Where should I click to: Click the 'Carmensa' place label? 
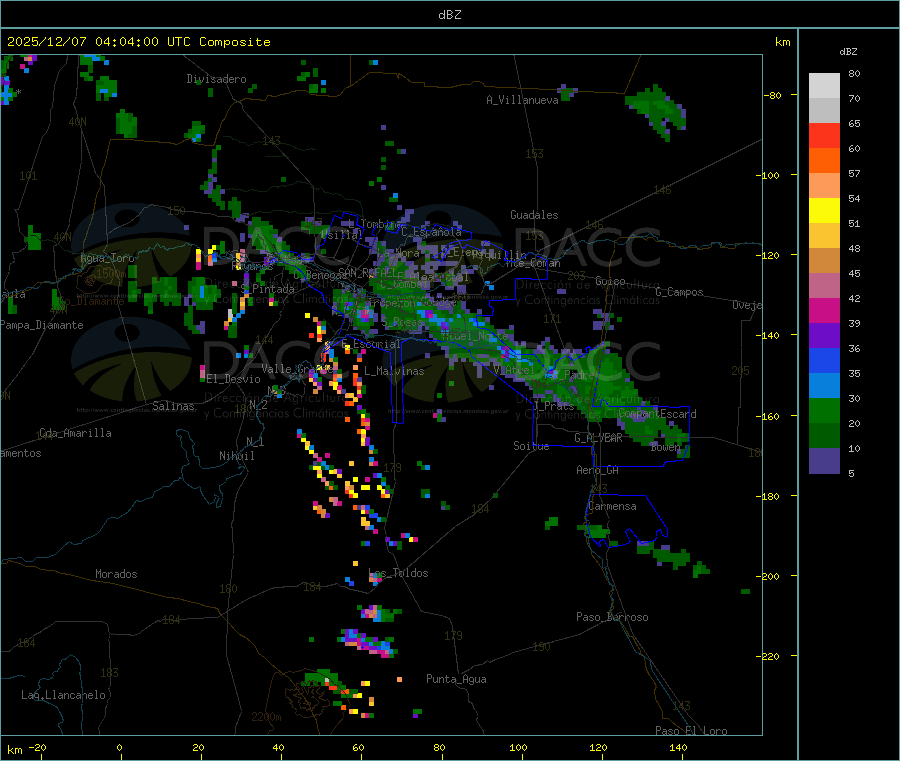pyautogui.click(x=612, y=506)
